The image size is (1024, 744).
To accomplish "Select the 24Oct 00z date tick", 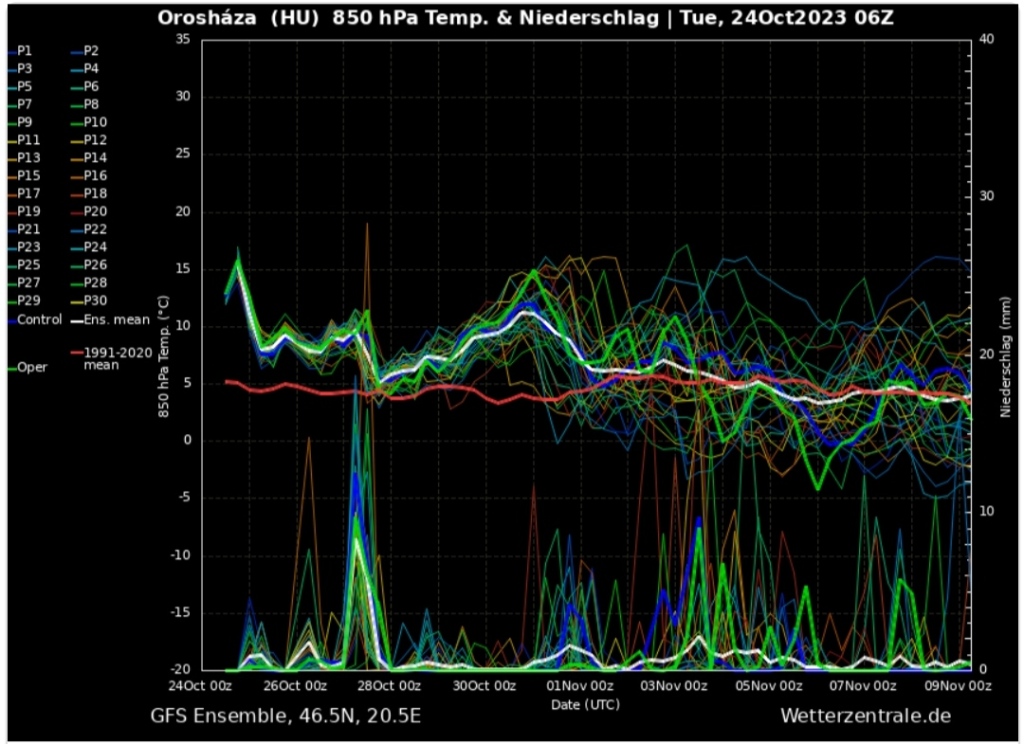I will click(201, 686).
